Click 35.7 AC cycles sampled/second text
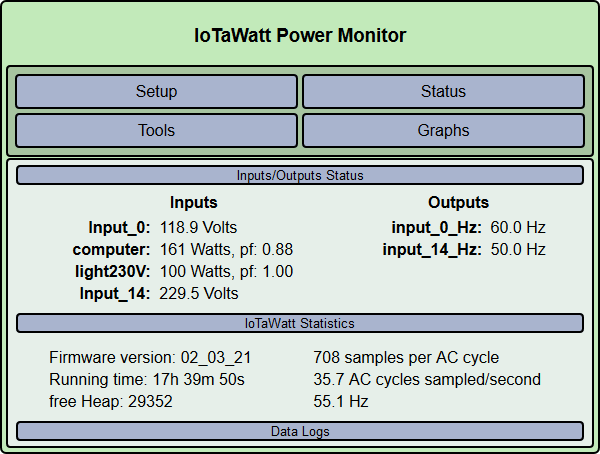Image resolution: width=600 pixels, height=454 pixels. point(427,380)
